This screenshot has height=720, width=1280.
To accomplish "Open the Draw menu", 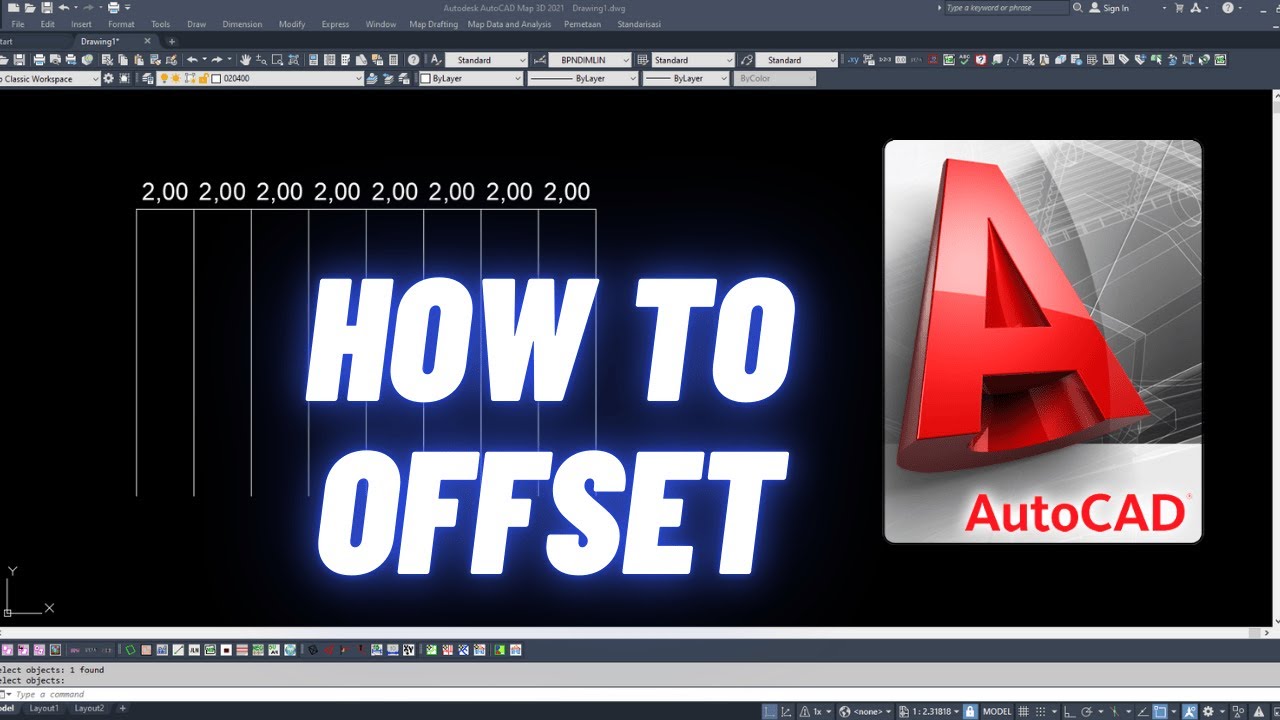I will [x=197, y=24].
